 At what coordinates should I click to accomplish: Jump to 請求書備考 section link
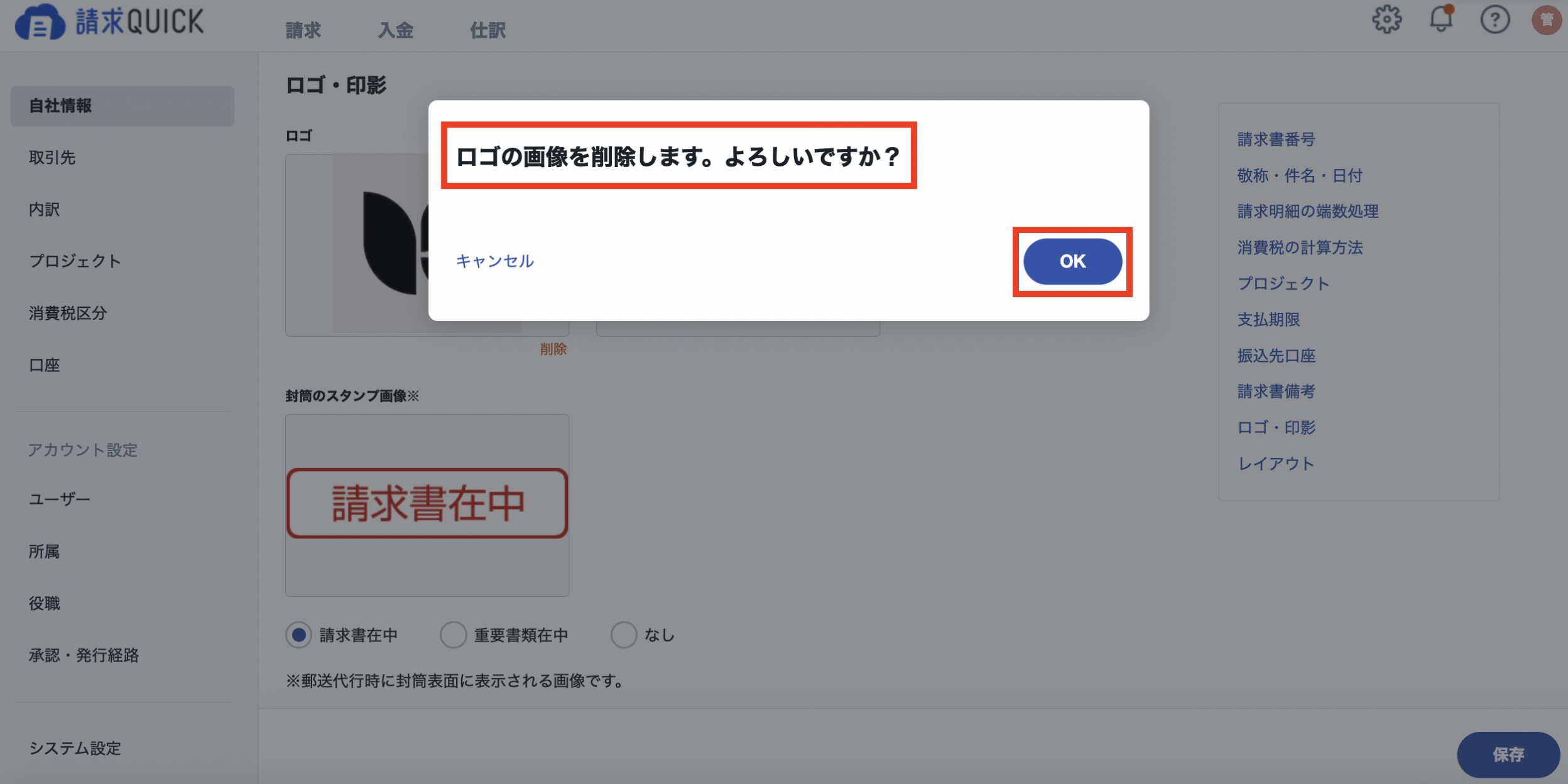tap(1277, 392)
